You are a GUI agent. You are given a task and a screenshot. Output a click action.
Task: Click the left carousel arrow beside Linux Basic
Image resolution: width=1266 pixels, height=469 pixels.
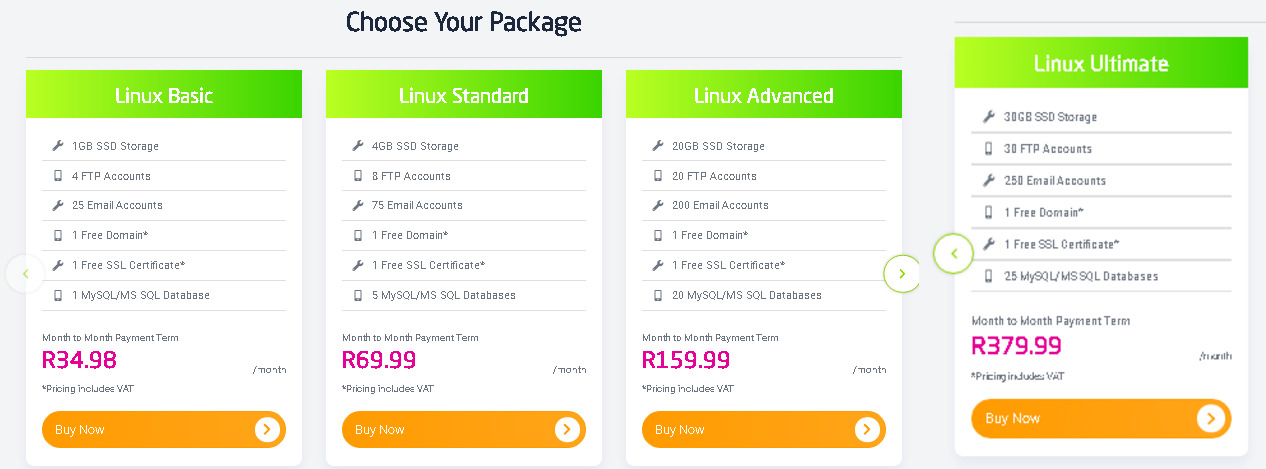click(x=25, y=273)
